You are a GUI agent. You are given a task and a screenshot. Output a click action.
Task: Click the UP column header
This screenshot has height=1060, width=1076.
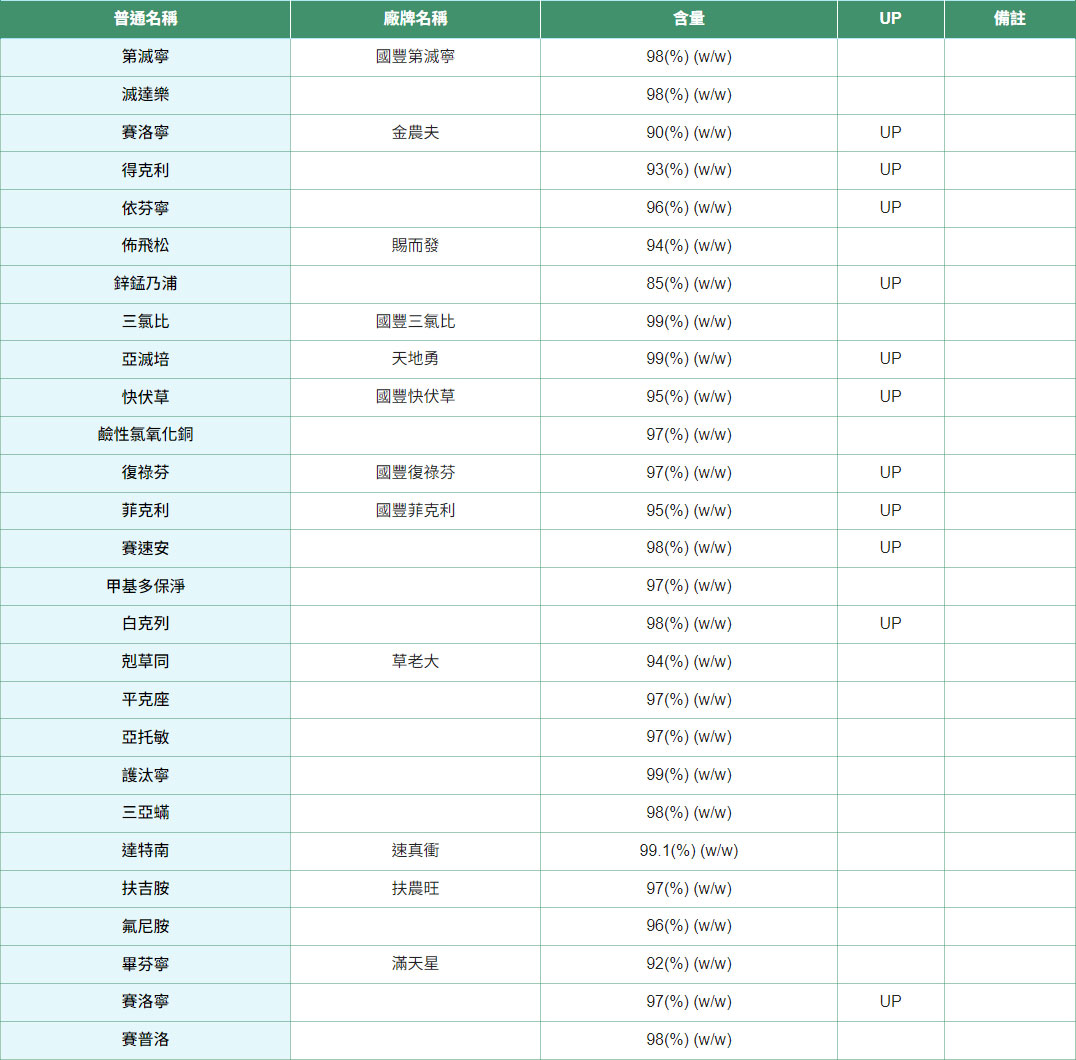point(890,19)
